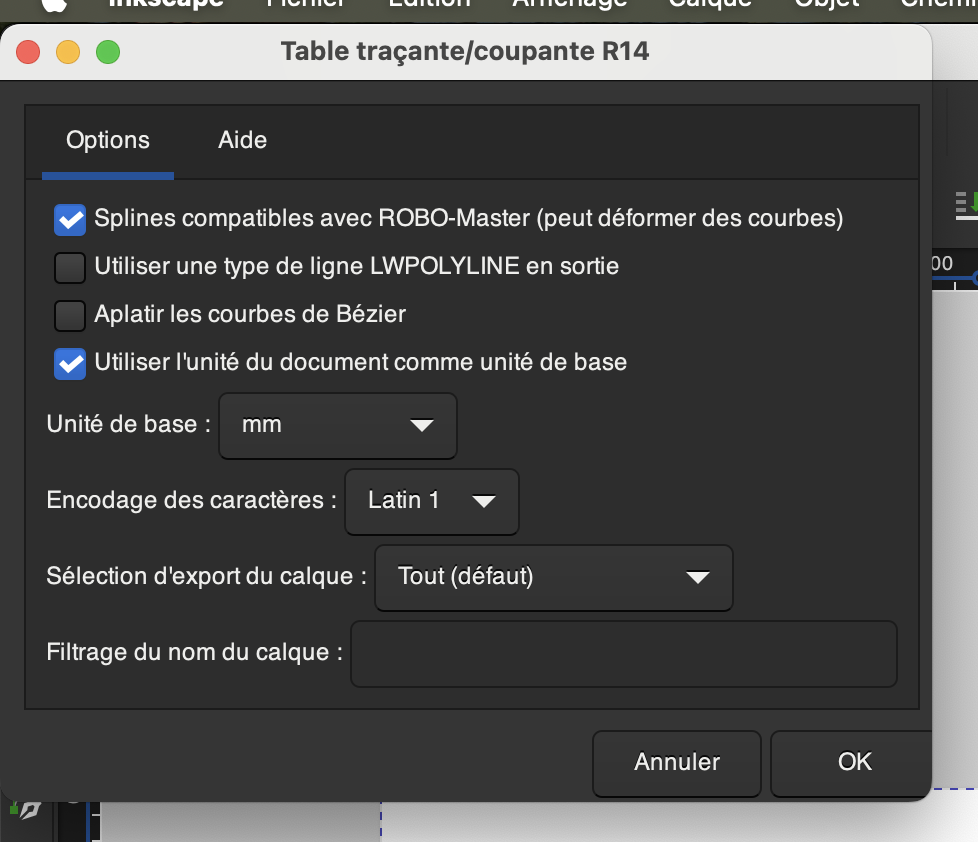Disable Splines compatibles avec ROBO-Master
The image size is (978, 842).
pyautogui.click(x=70, y=219)
